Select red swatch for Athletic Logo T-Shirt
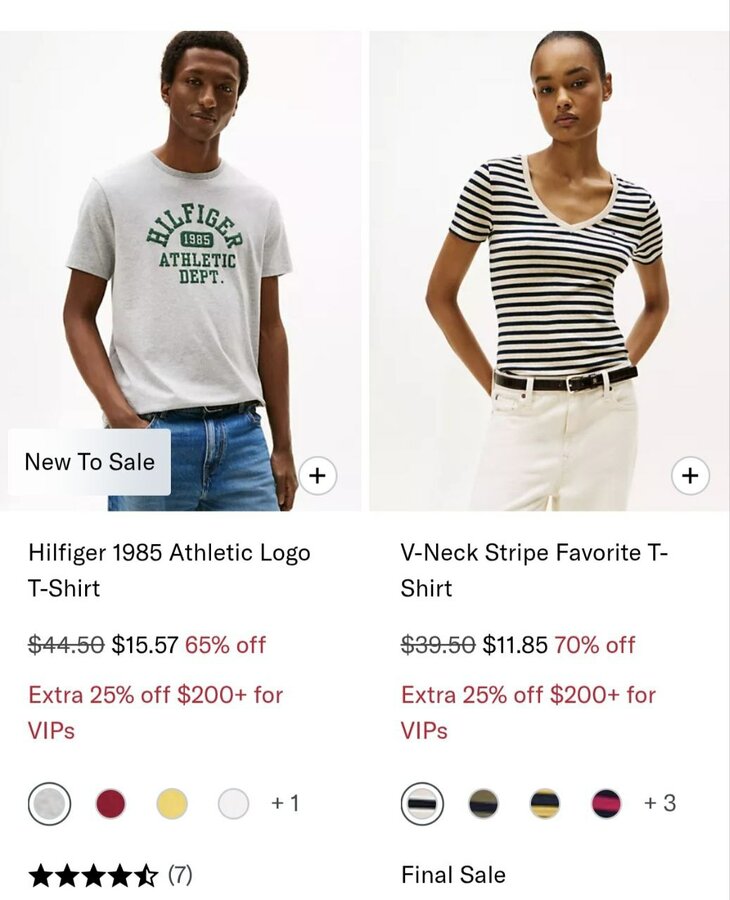Image resolution: width=730 pixels, height=900 pixels. 111,803
